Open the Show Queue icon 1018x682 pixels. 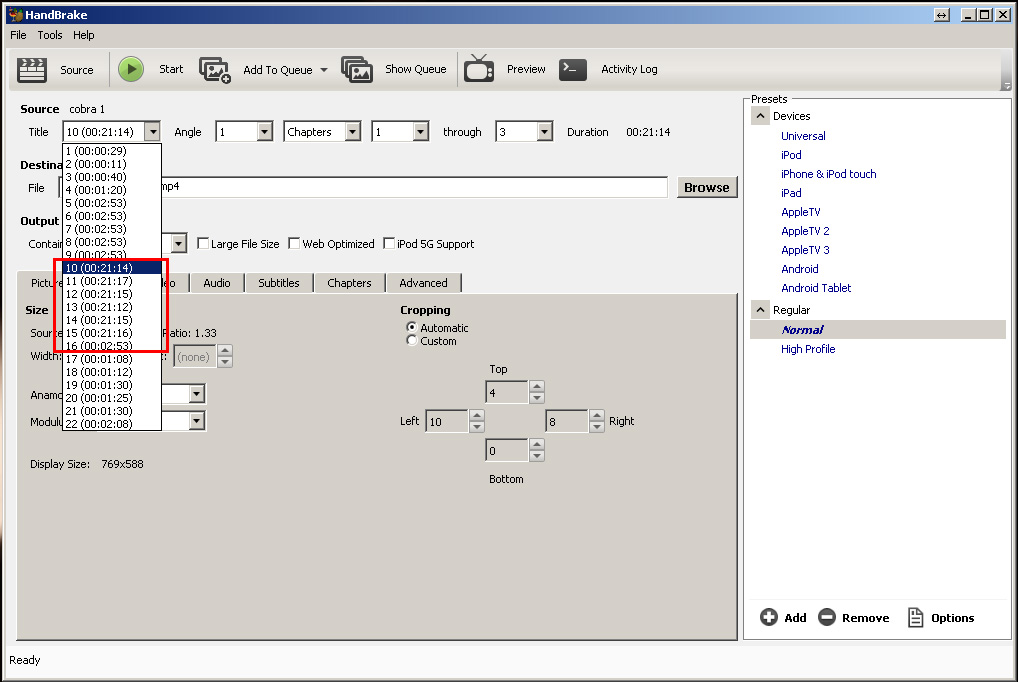point(357,69)
